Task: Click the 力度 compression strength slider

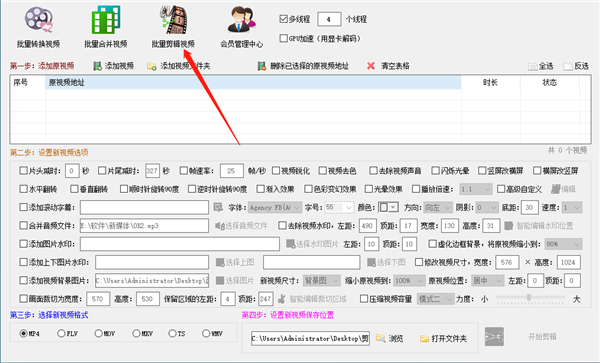Action: tap(530, 297)
